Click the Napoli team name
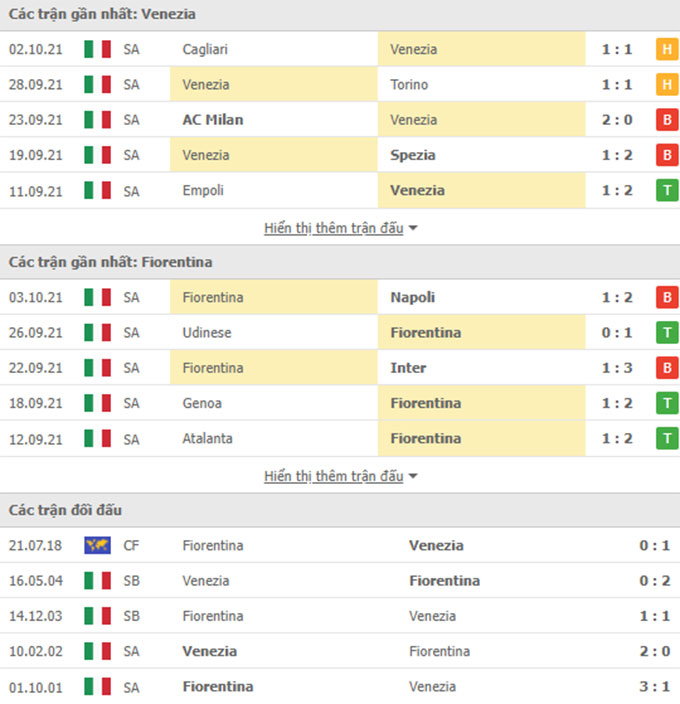The image size is (680, 704). 412,297
